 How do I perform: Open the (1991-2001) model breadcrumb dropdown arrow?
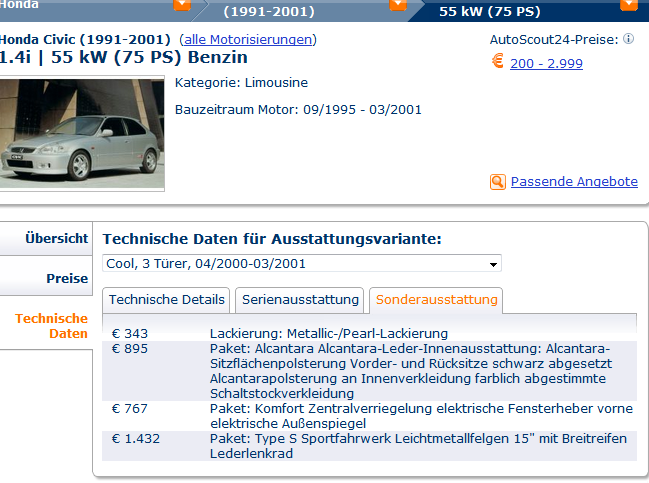pos(398,5)
